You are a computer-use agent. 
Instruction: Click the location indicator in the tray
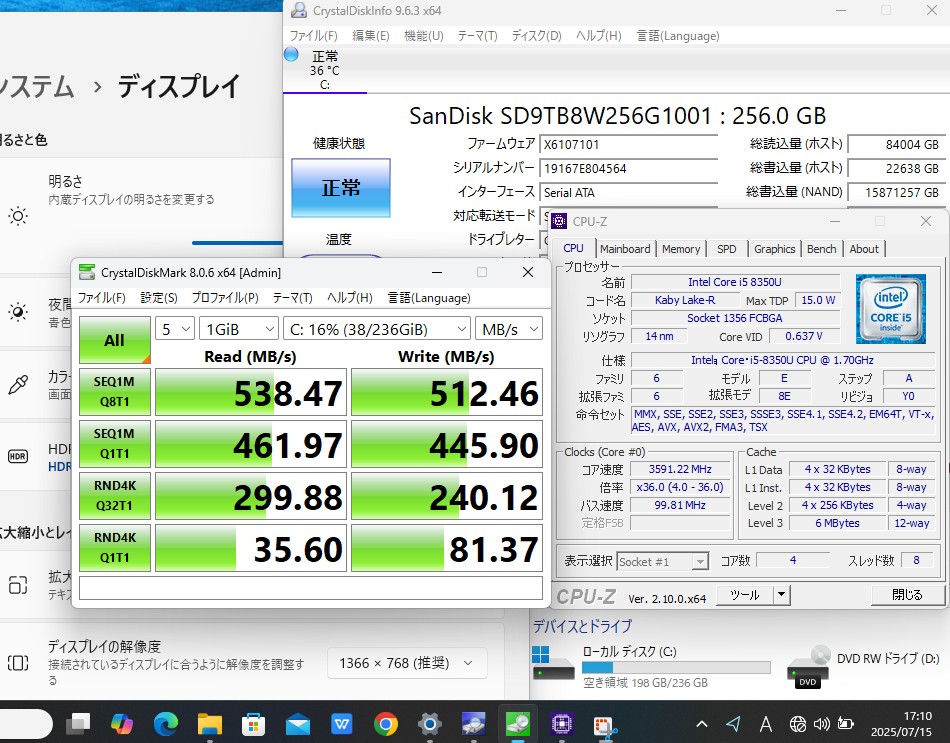click(733, 724)
